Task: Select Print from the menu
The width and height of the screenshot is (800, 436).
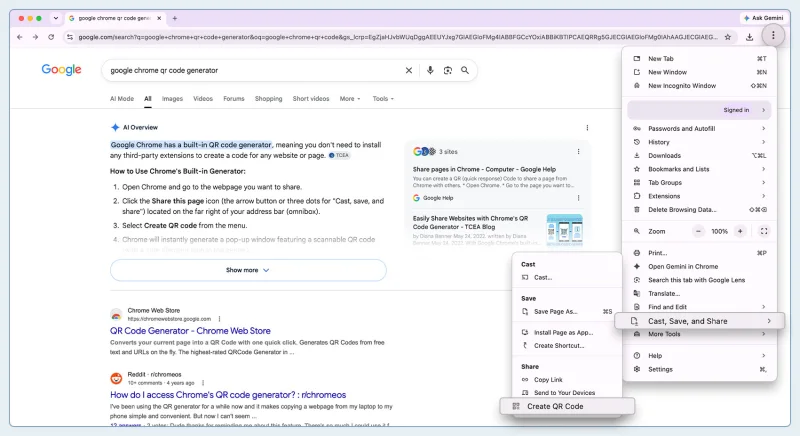Action: tap(699, 253)
